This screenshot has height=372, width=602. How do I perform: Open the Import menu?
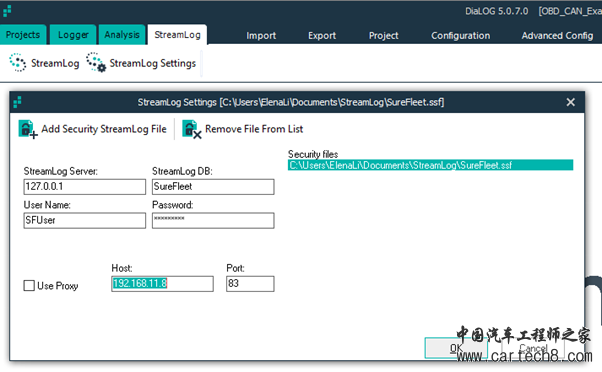pyautogui.click(x=261, y=36)
